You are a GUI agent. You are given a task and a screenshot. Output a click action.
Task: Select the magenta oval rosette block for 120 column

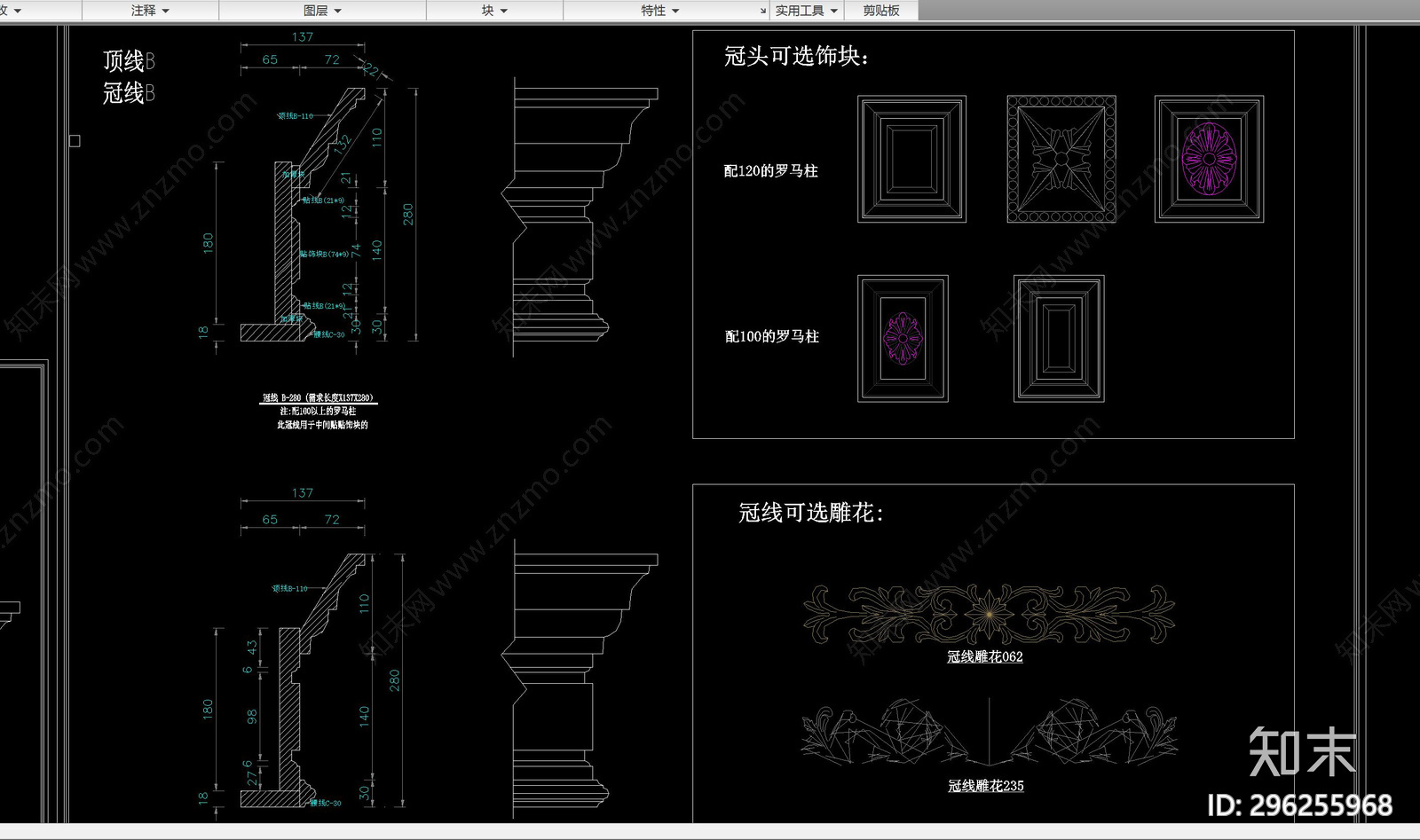point(1209,159)
